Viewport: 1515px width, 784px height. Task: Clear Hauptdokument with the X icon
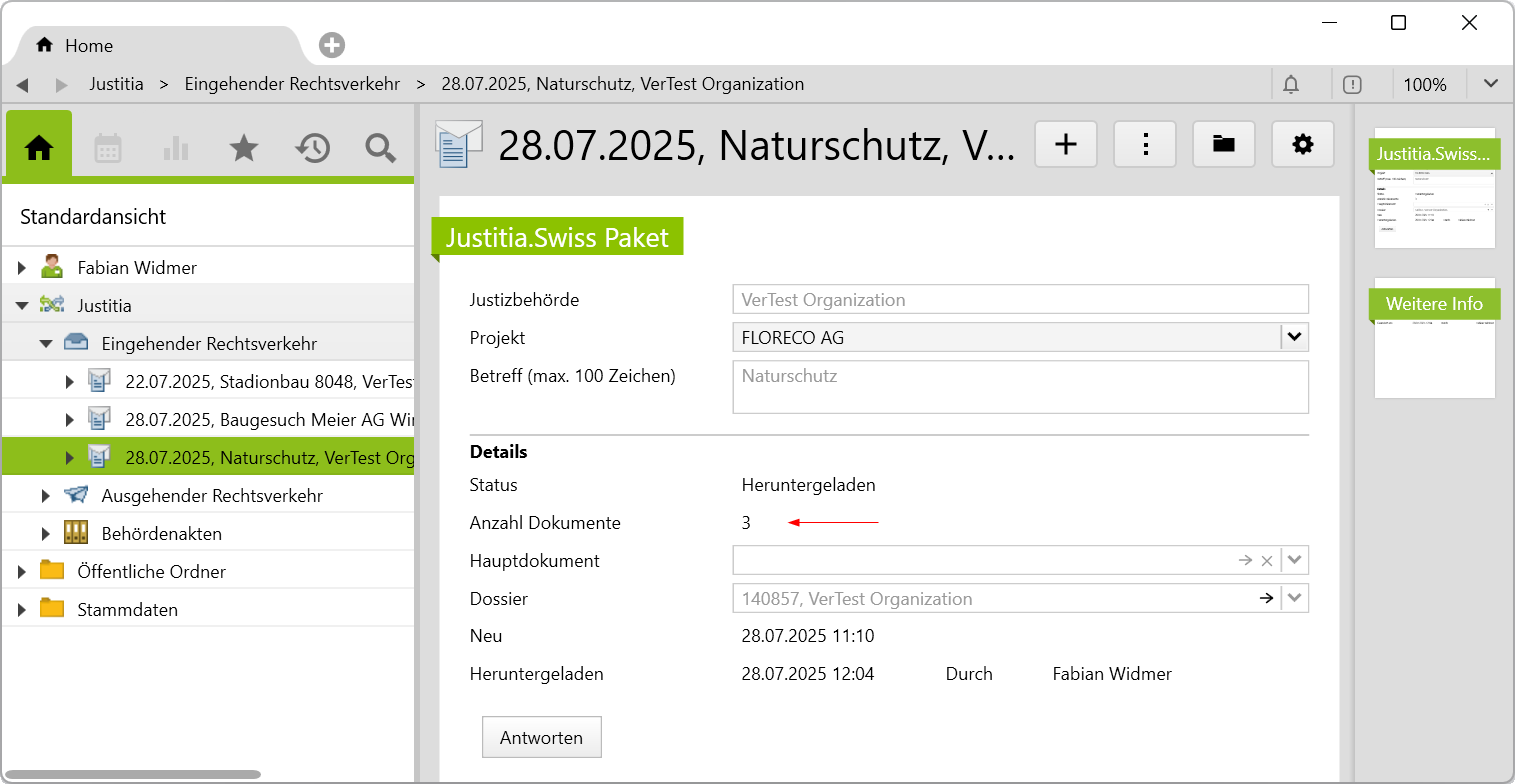pos(1267,561)
